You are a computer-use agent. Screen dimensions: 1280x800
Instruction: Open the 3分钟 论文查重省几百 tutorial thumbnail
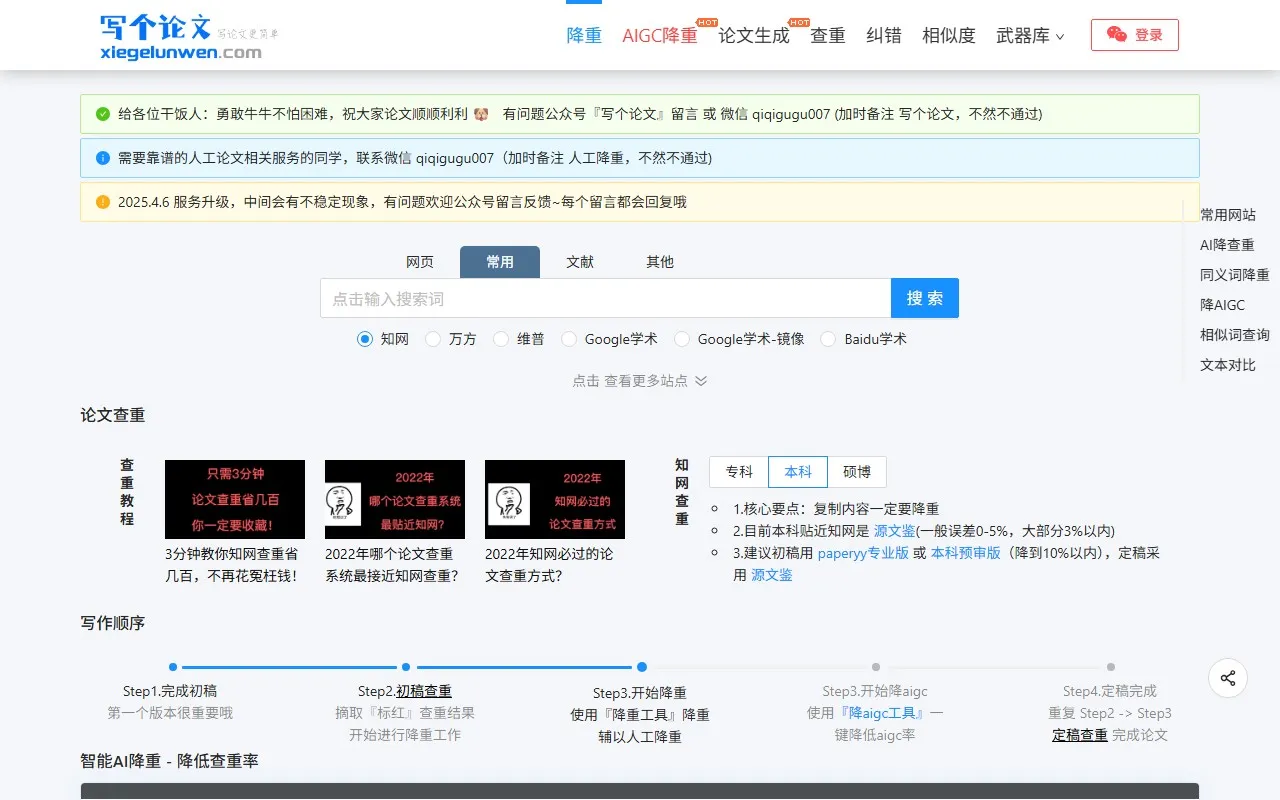[235, 499]
